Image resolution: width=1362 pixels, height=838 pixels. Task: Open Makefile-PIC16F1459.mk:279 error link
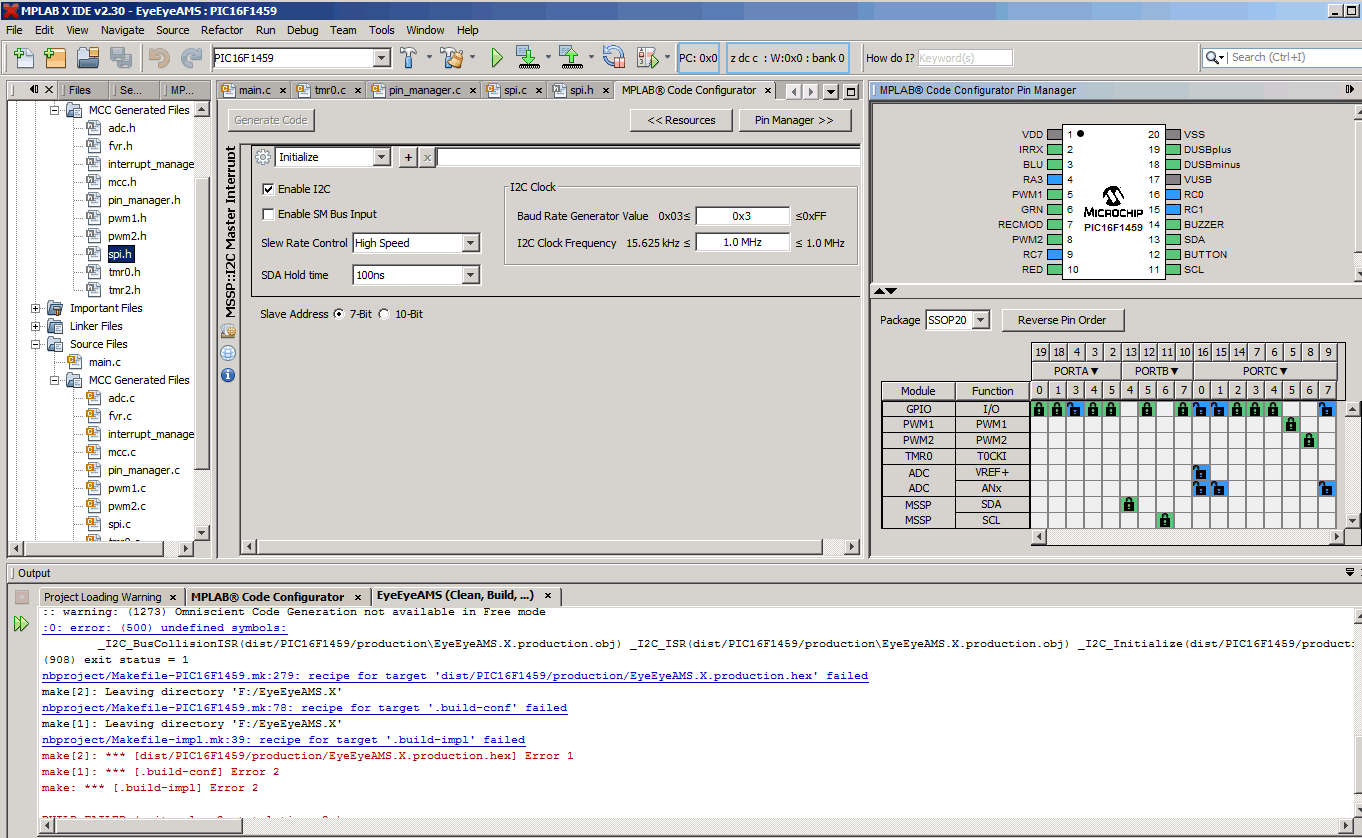tap(455, 676)
